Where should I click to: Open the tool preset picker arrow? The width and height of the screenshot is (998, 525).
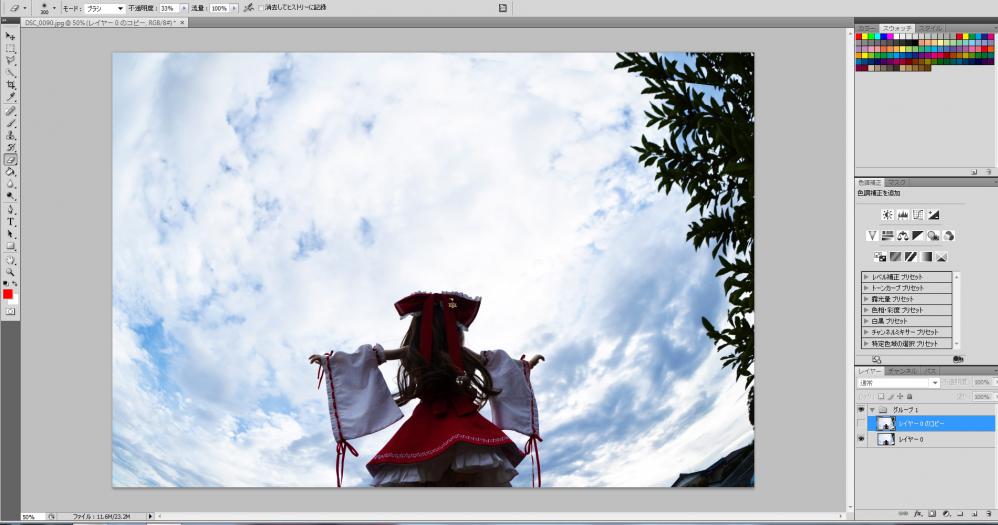(25, 9)
